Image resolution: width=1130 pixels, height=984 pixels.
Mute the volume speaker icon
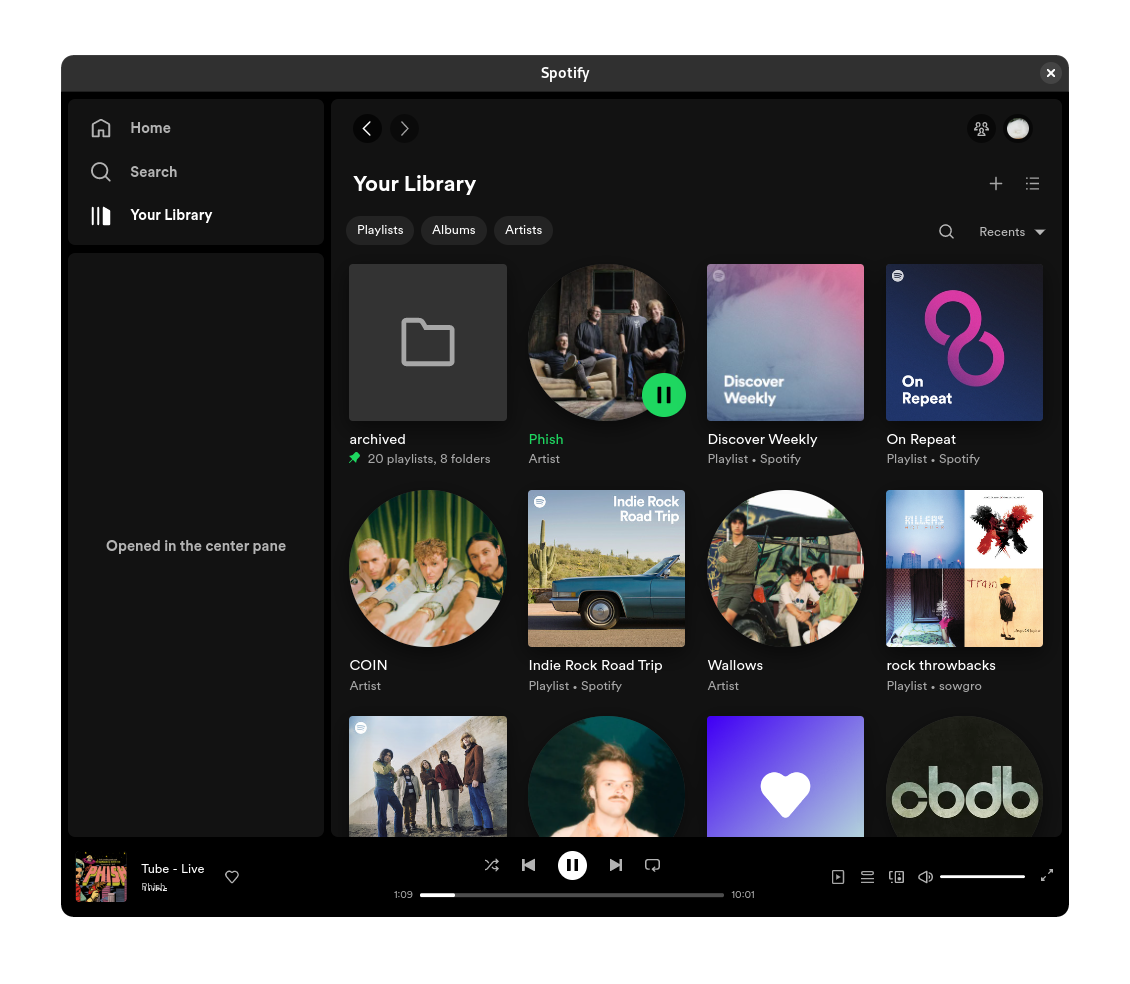(925, 877)
